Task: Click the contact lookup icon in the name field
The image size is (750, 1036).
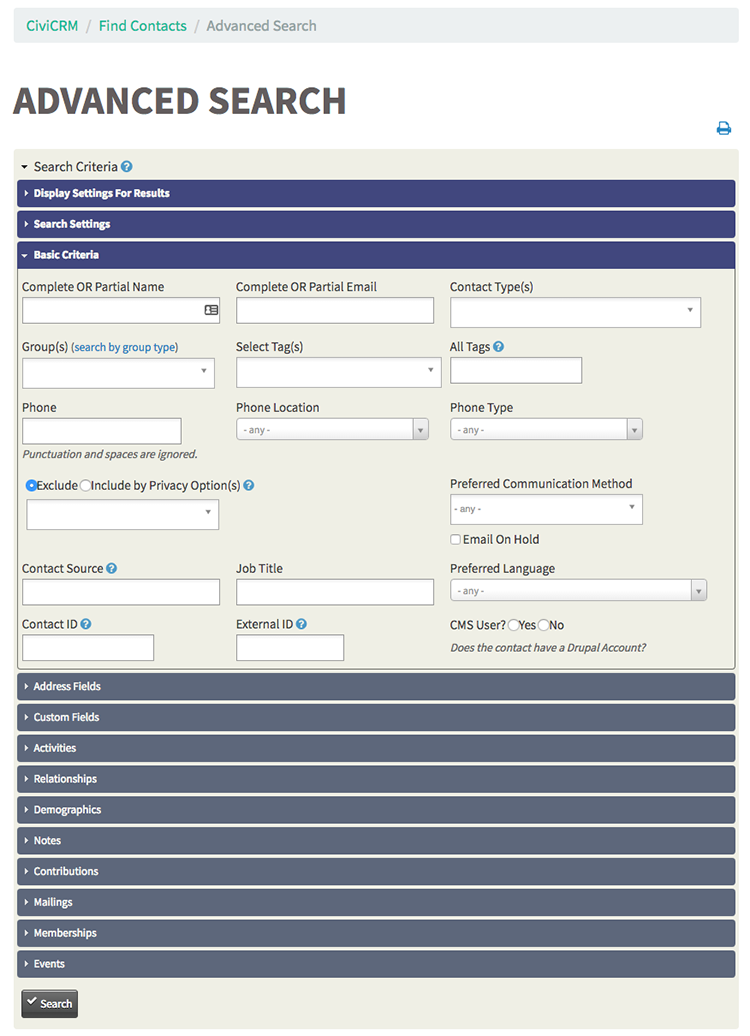Action: tap(210, 310)
